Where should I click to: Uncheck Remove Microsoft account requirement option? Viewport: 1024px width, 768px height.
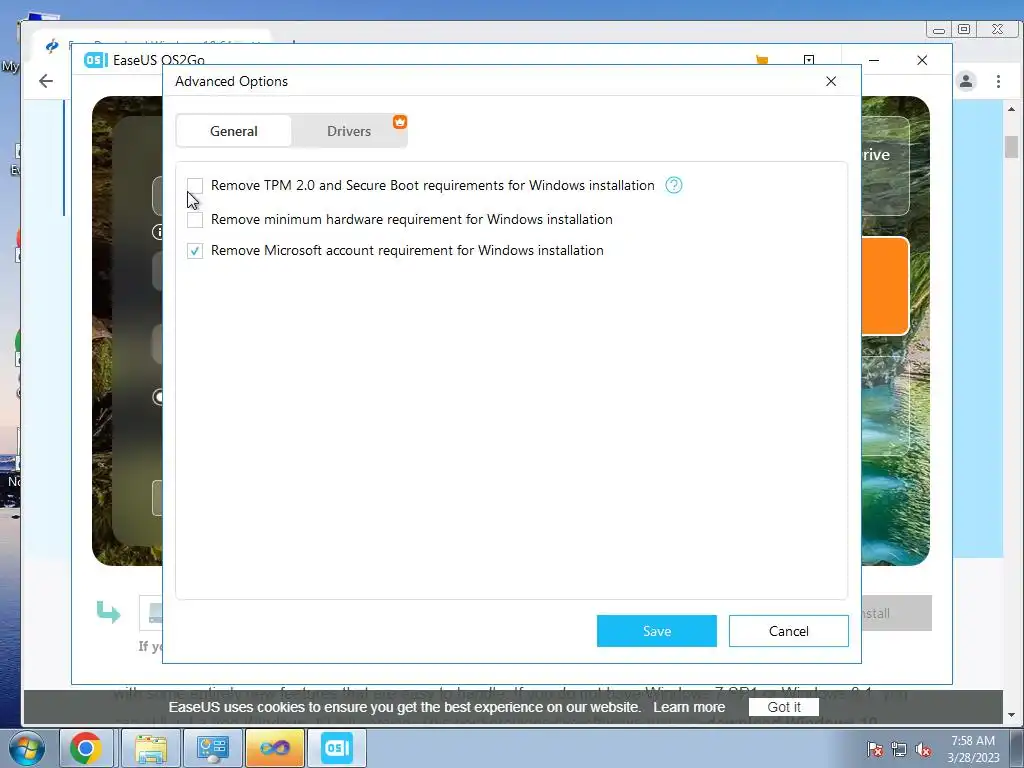point(195,251)
